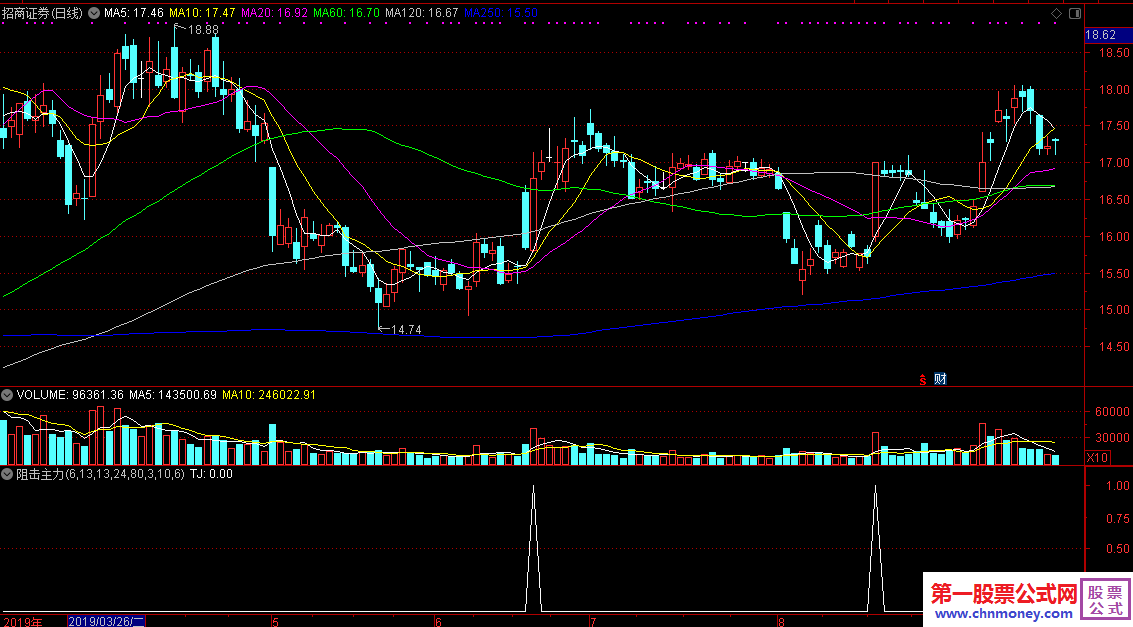Select the blue MA250: 15.50 label

coord(500,13)
